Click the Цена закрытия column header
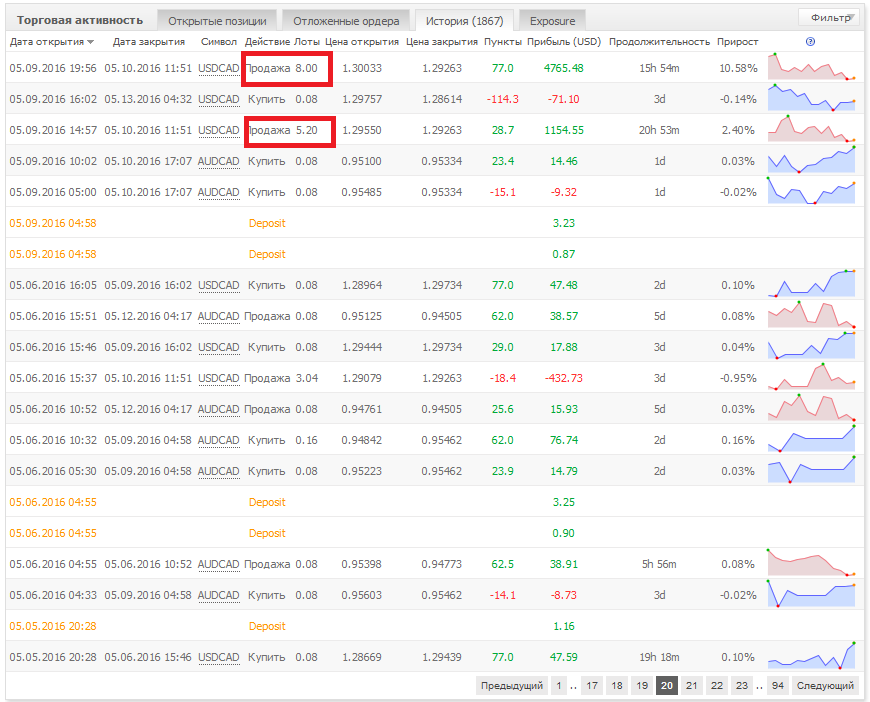Screen dimensions: 870x702 [x=442, y=42]
